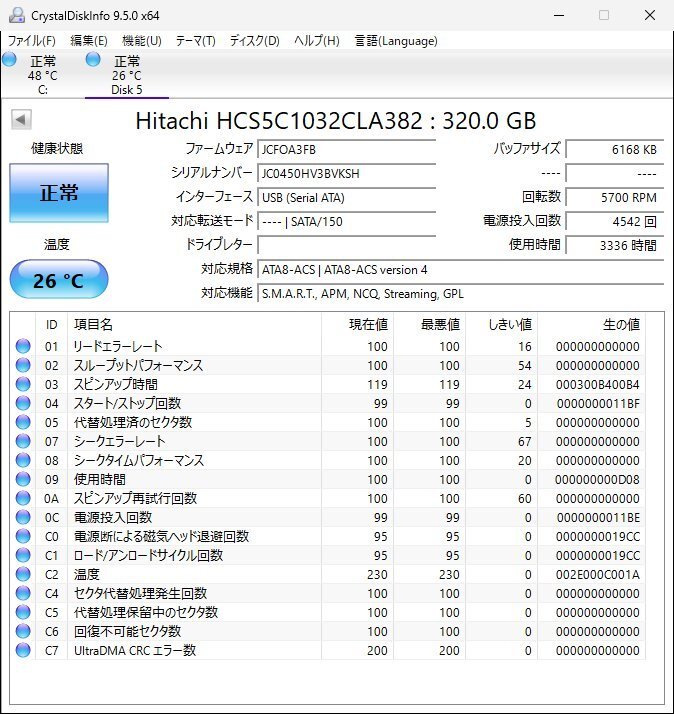Screen dimensions: 674x714
Task: Click raw value 0000000011BF in スタート/ストップ回数 row
Action: (598, 404)
